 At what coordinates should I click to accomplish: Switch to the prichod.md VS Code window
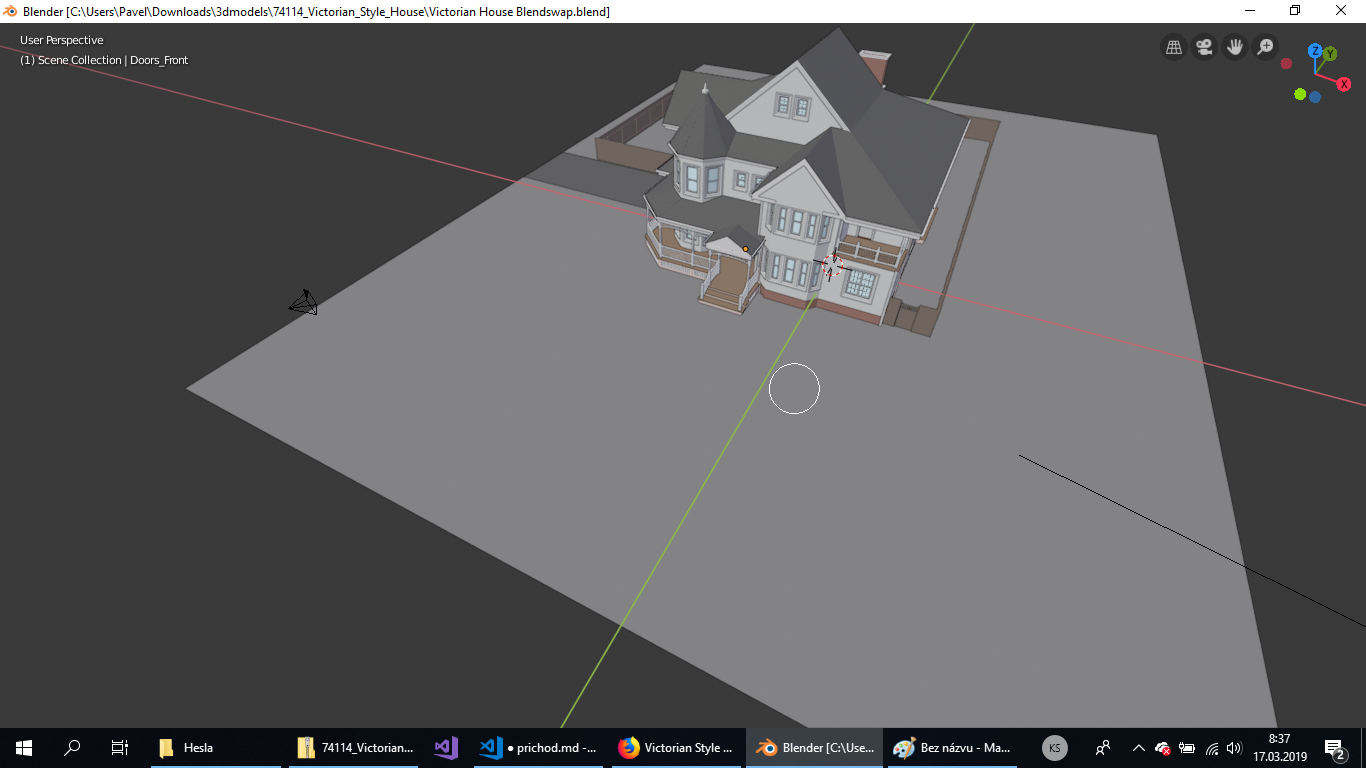click(x=538, y=747)
